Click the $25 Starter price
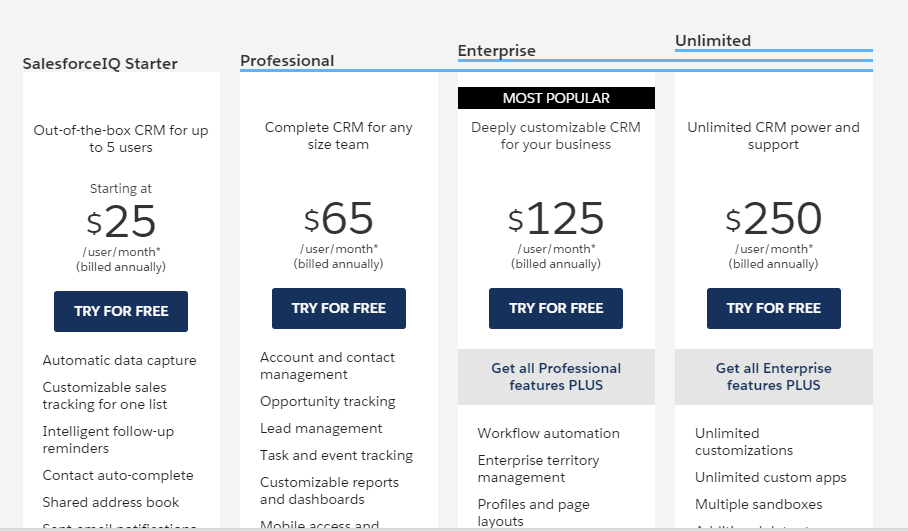 point(120,221)
